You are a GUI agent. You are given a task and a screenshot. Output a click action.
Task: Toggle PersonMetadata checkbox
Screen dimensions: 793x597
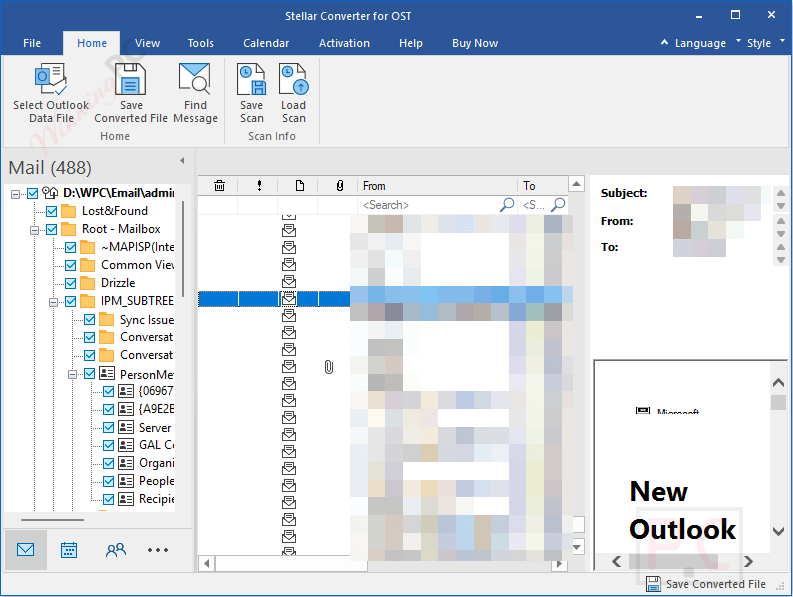click(90, 374)
